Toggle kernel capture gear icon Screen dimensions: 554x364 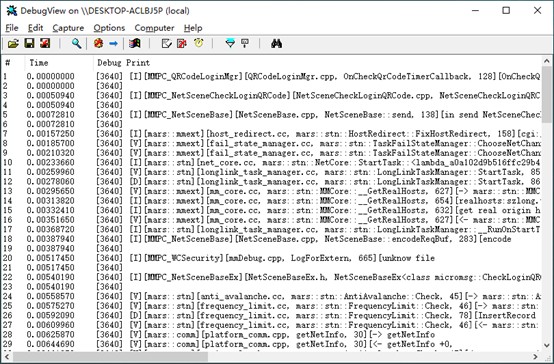coord(98,43)
